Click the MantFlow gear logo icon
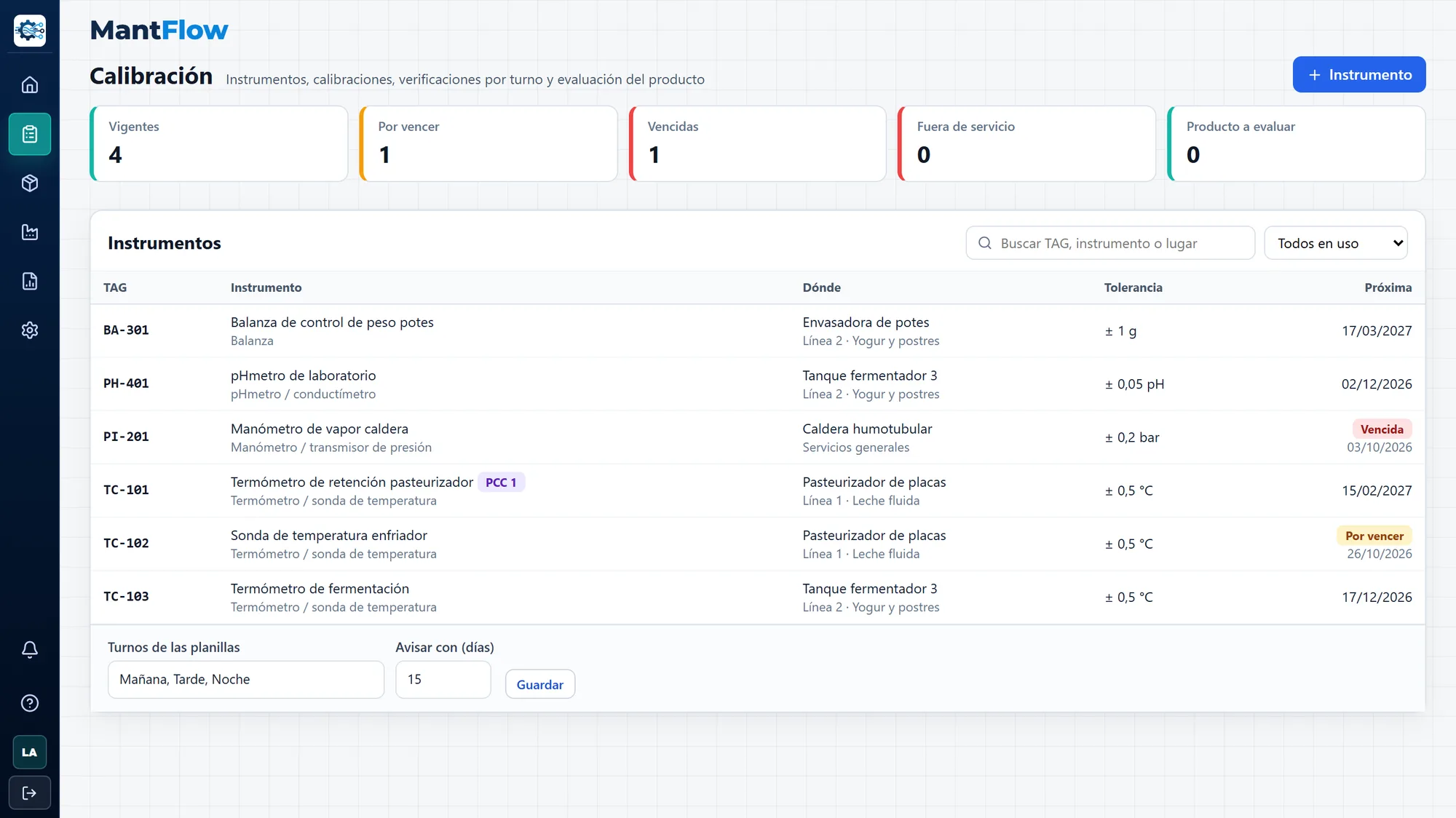 30,31
